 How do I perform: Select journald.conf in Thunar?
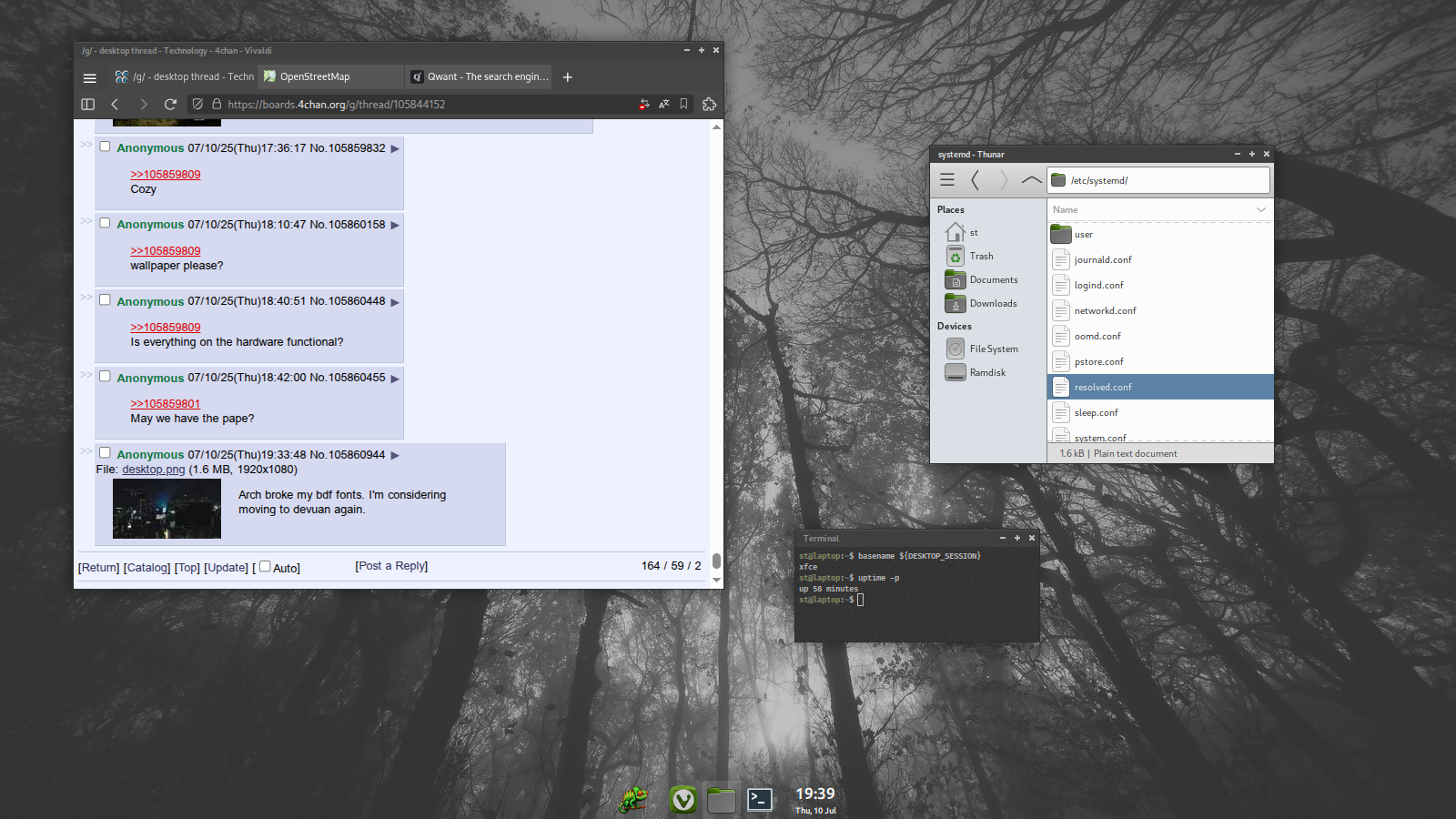[x=1160, y=260]
